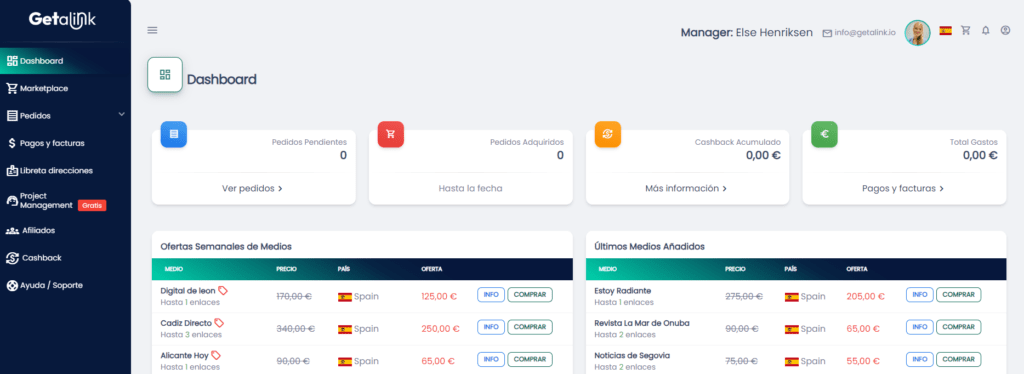Click the tag icon next to Digital de leon
Screen dimensions: 1024x374
pos(223,290)
